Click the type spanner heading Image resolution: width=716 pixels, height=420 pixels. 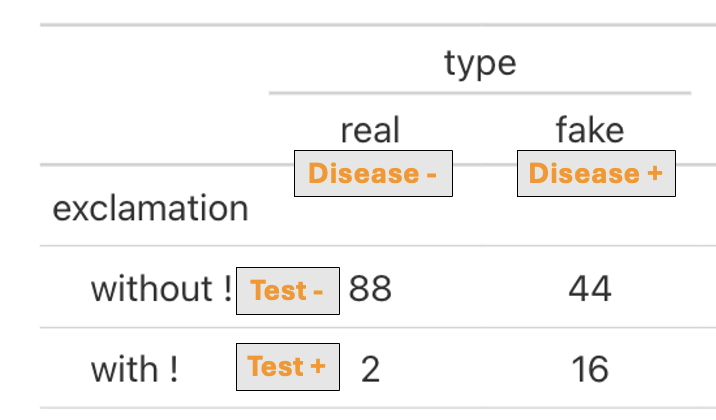coord(480,63)
